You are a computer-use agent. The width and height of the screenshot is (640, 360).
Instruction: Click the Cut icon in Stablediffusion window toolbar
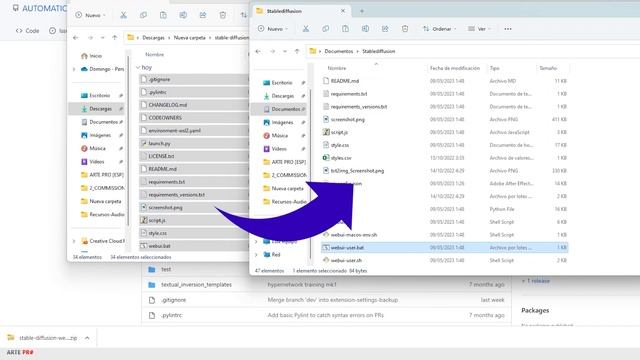[x=306, y=29]
